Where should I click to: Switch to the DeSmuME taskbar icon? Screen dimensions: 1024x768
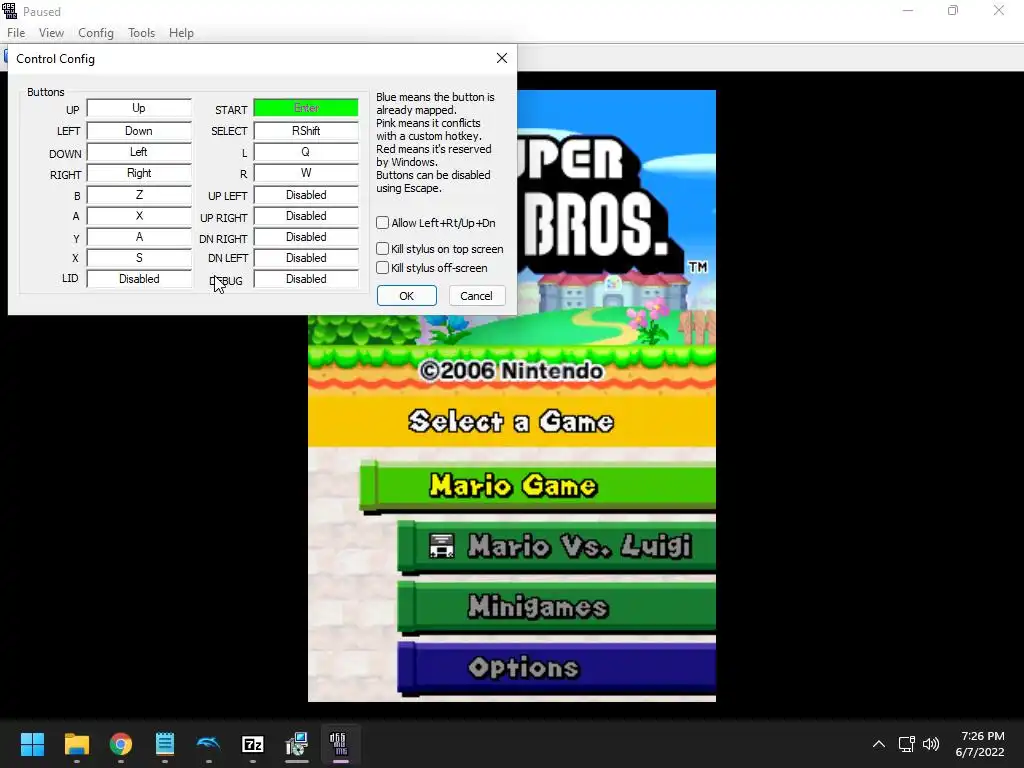[340, 744]
